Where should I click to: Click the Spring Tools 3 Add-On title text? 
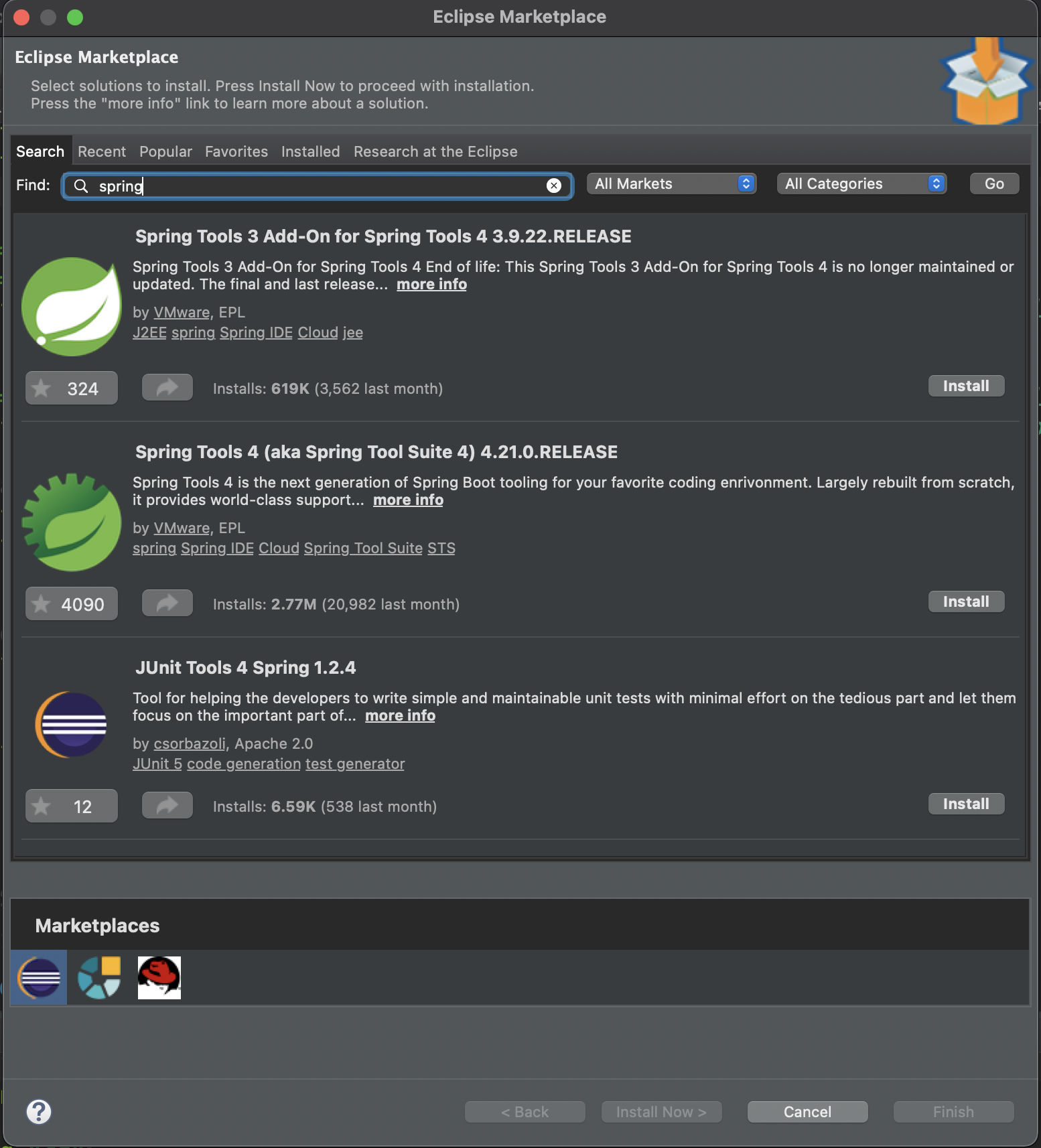(383, 236)
